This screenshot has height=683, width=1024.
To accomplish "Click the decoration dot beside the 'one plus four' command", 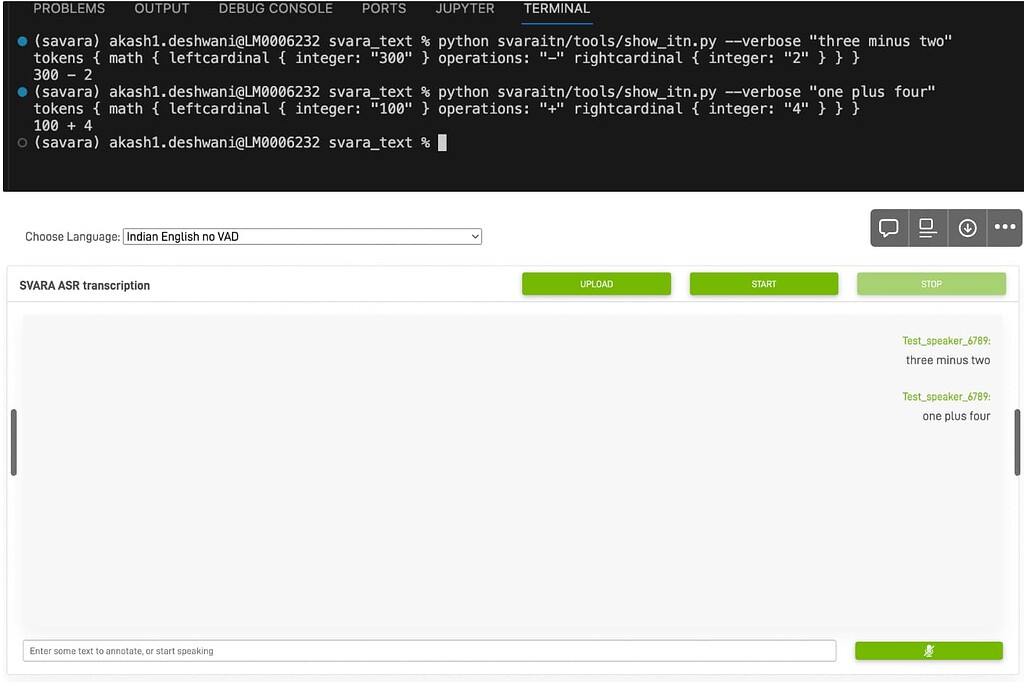I will pos(20,93).
